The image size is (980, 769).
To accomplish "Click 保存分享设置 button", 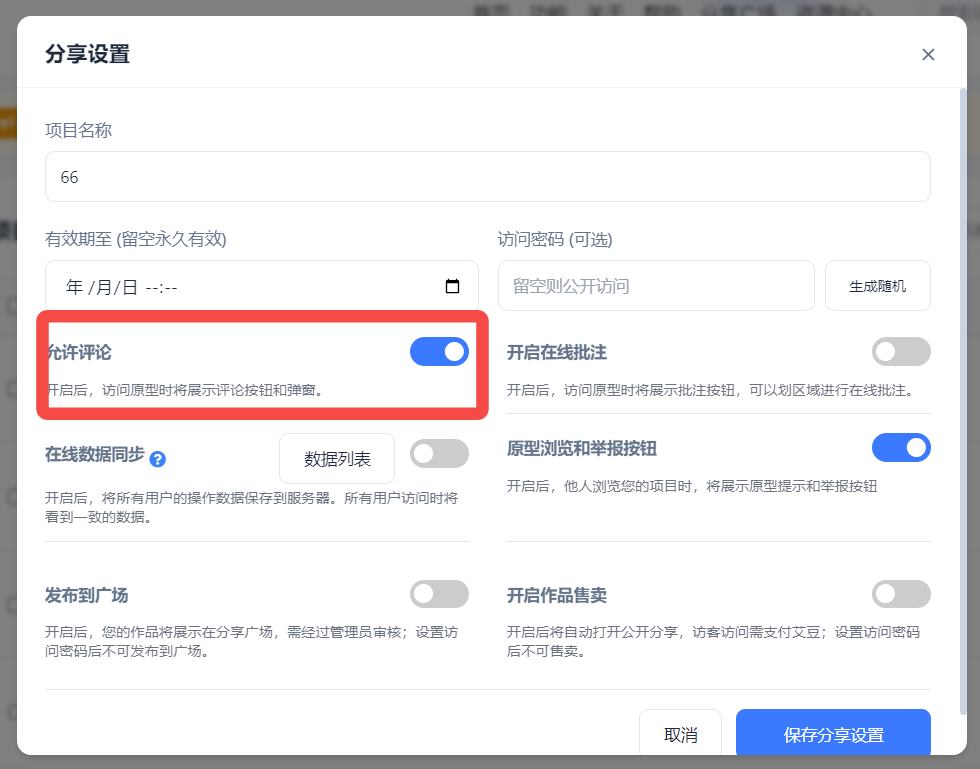I will click(x=833, y=734).
